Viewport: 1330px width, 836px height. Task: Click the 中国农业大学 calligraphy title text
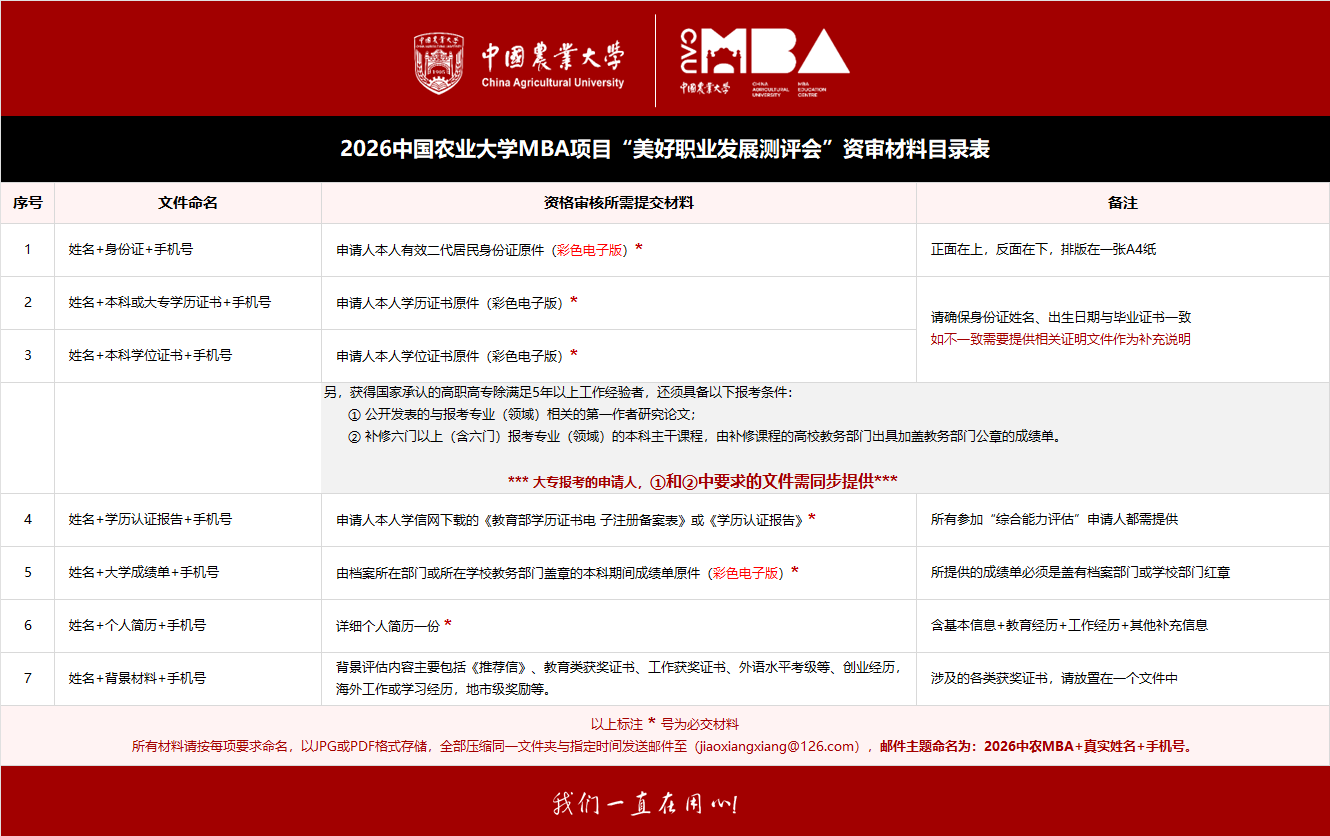[x=552, y=55]
